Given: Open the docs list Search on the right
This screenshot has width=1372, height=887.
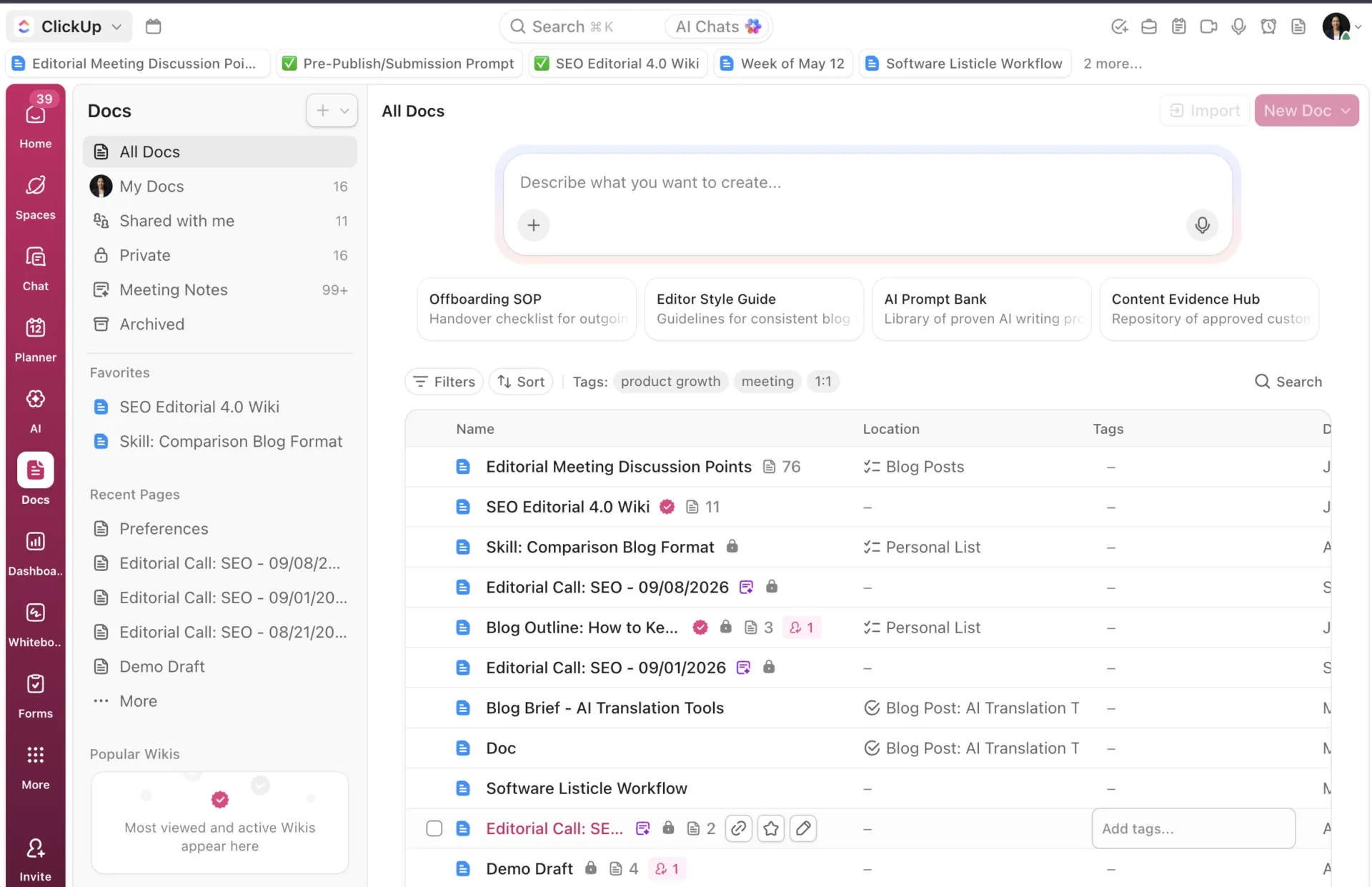Looking at the screenshot, I should coord(1288,382).
